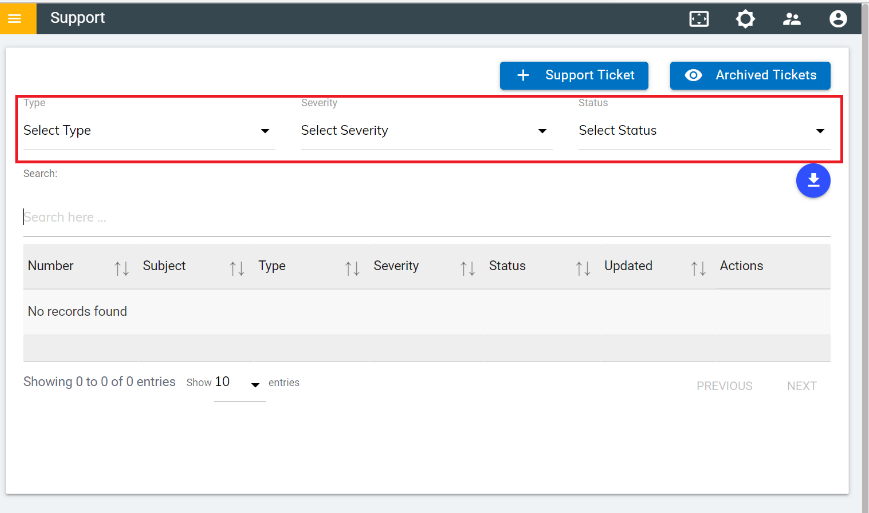The height and width of the screenshot is (513, 869).
Task: Sort tickets by Severity column
Action: pos(467,268)
